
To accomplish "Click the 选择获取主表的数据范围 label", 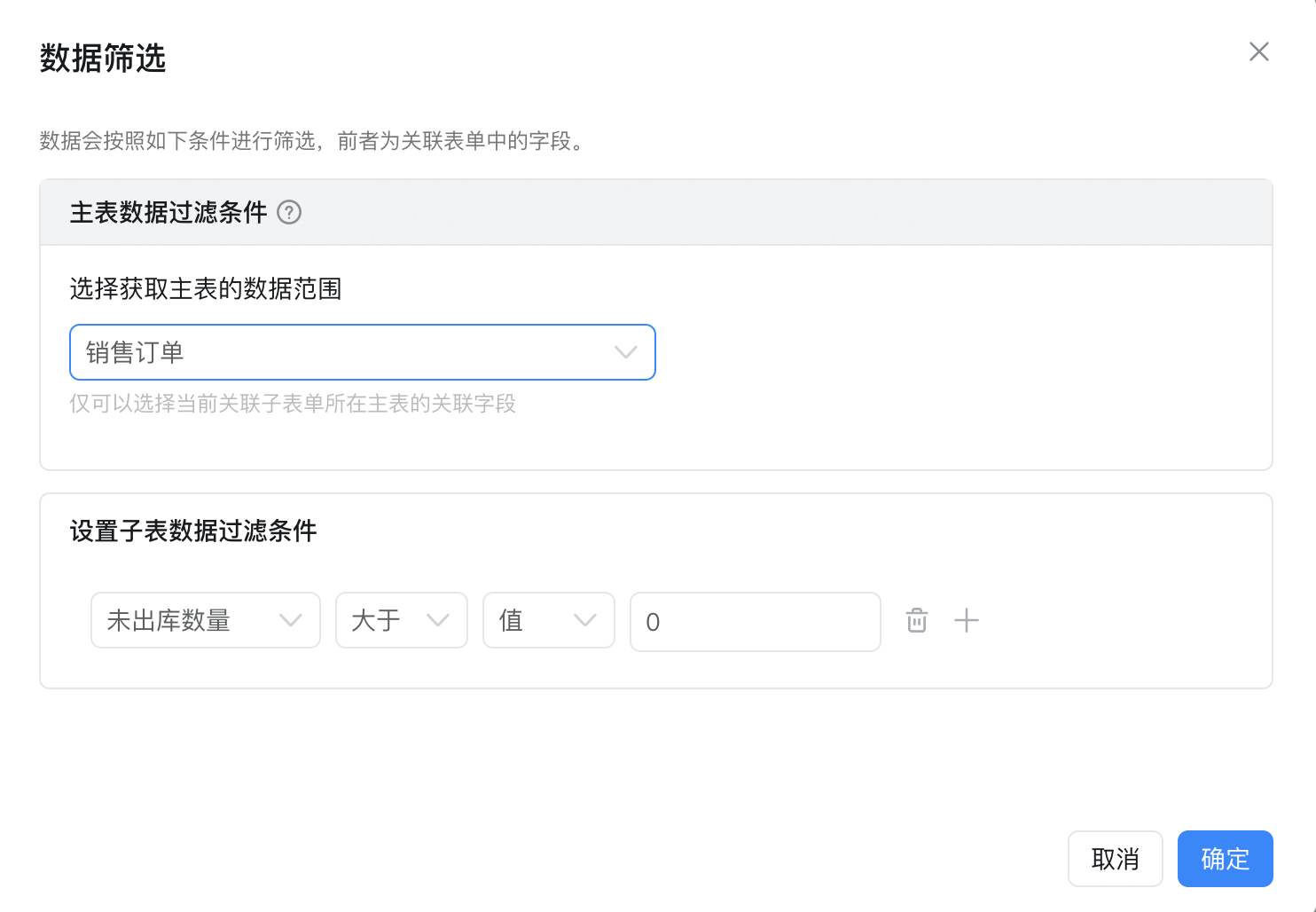I will pyautogui.click(x=206, y=288).
